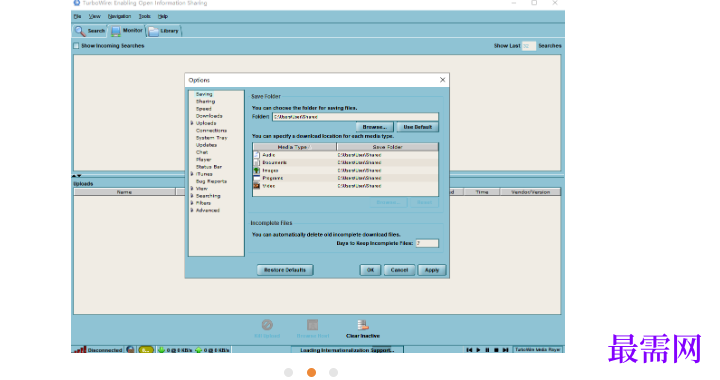Click the Show Last searches number field
720x380 pixels.
(x=529, y=46)
